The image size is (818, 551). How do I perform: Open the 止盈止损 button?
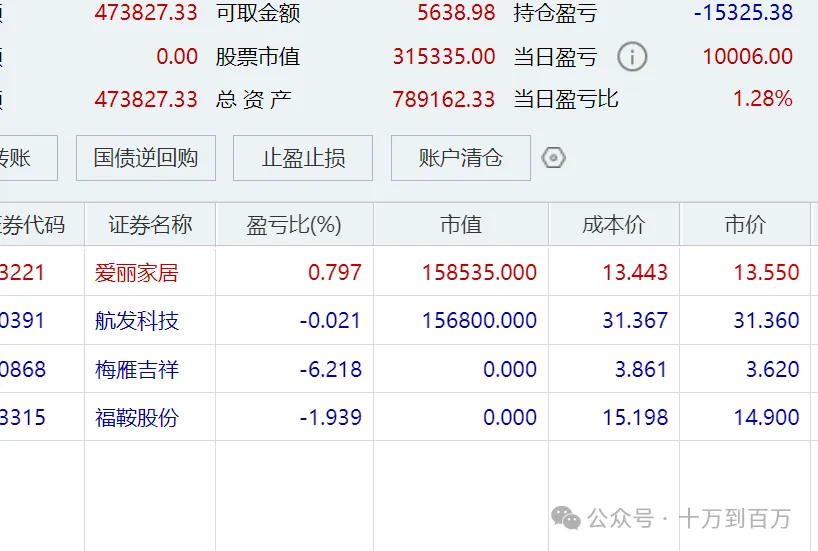pyautogui.click(x=303, y=158)
